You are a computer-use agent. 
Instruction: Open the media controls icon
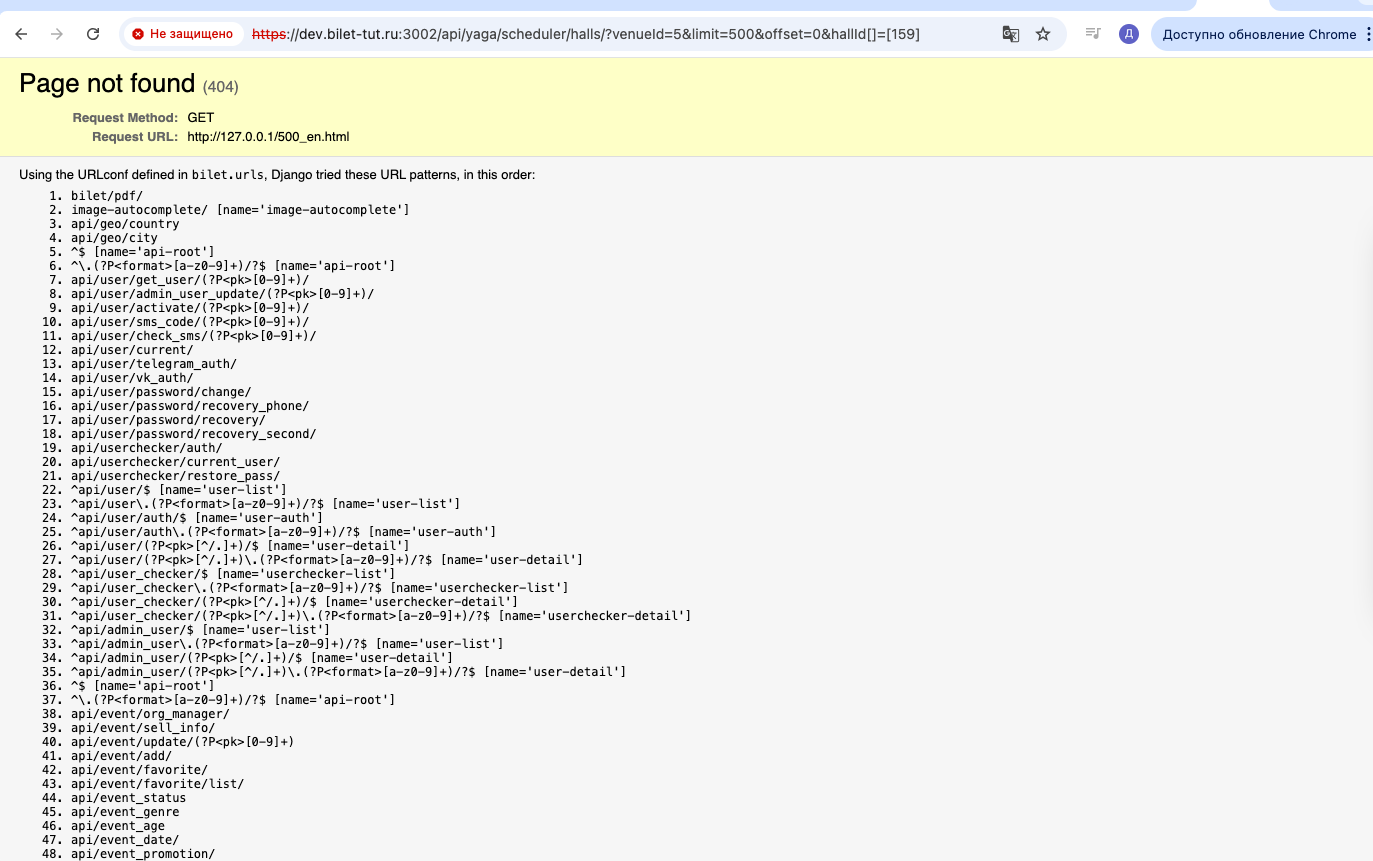[1093, 34]
